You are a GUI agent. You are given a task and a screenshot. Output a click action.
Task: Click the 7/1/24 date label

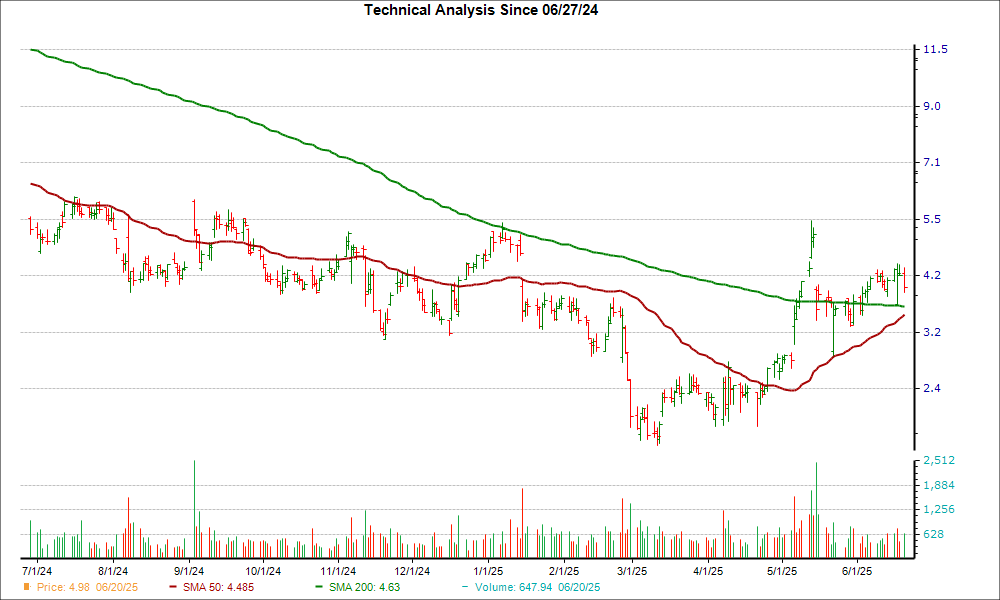pyautogui.click(x=37, y=571)
